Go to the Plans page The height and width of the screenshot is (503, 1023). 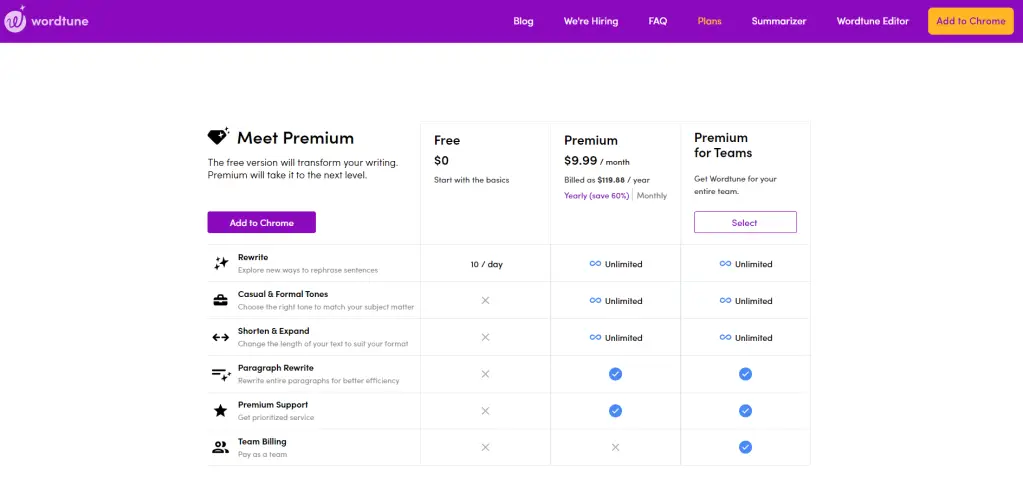click(709, 21)
